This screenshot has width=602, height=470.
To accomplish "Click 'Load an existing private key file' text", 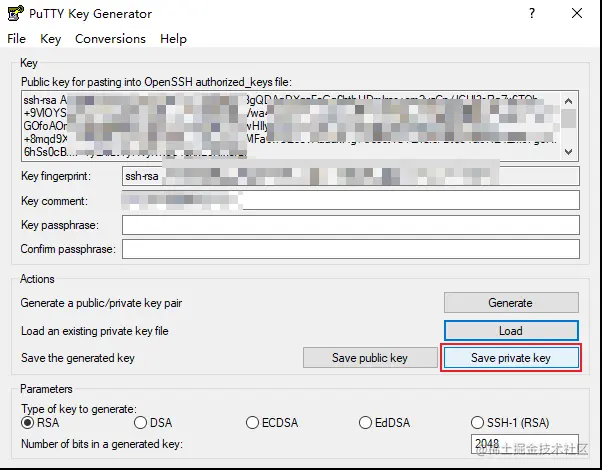I will tap(94, 331).
